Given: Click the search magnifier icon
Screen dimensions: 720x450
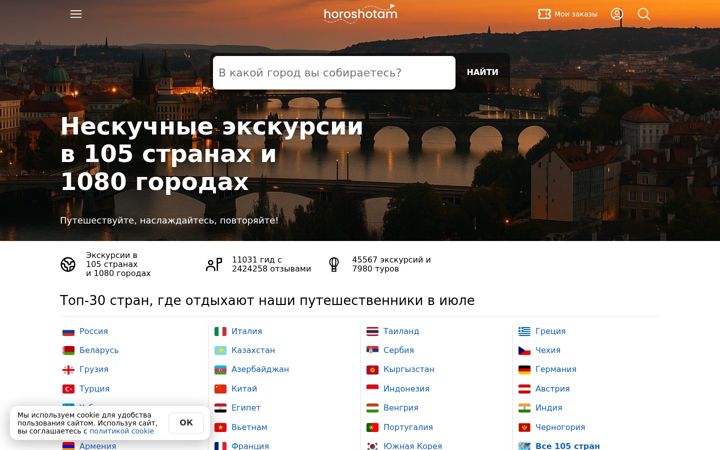Looking at the screenshot, I should click(x=644, y=14).
